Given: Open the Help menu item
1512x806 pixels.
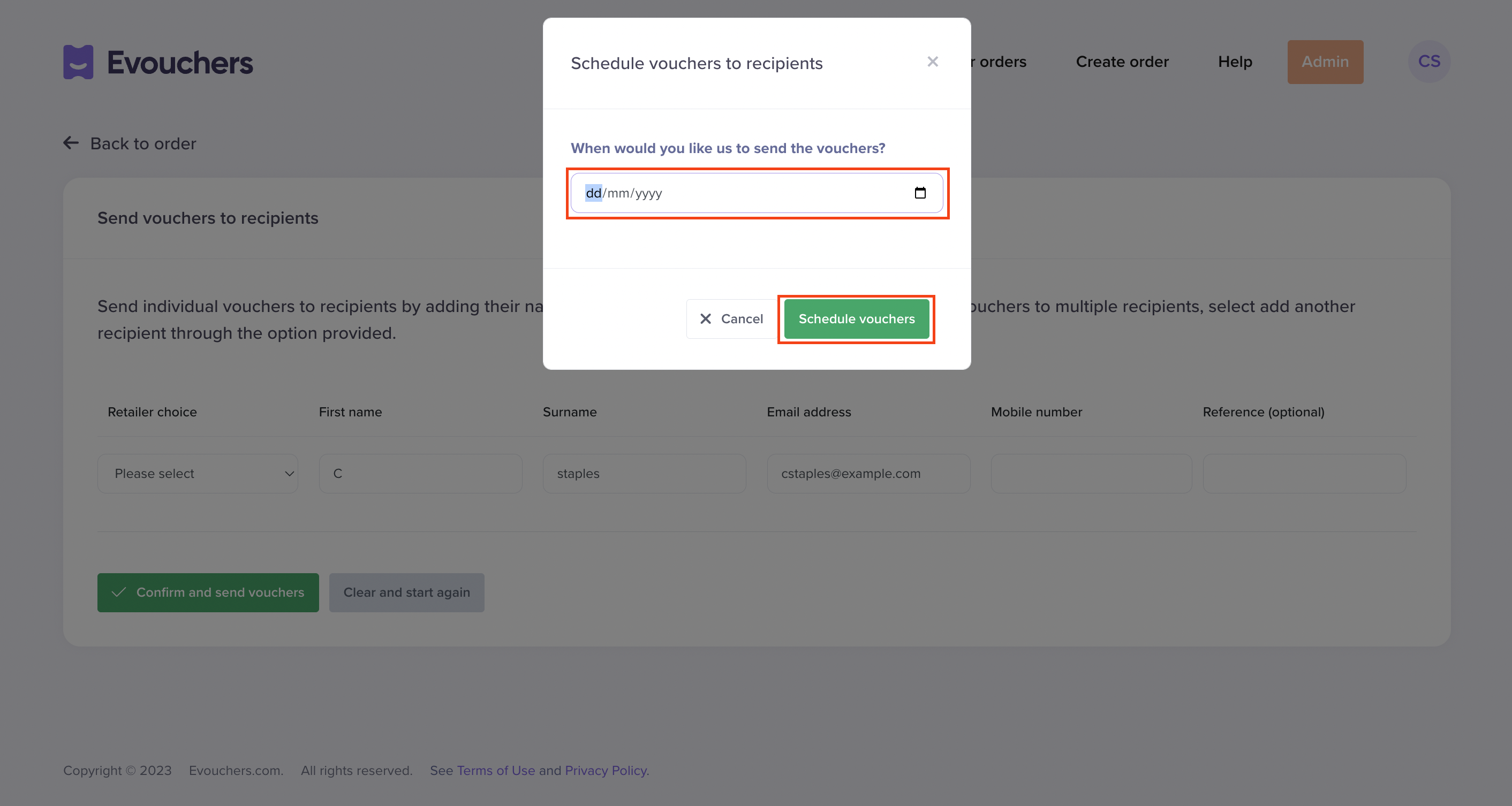Looking at the screenshot, I should pyautogui.click(x=1235, y=62).
